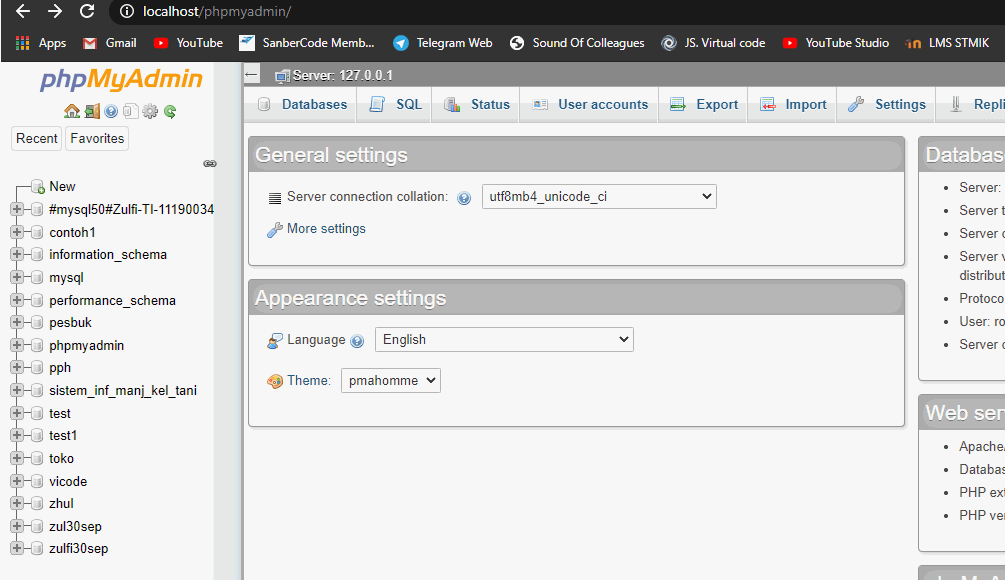Image resolution: width=1005 pixels, height=580 pixels.
Task: Open the Telegram Web bookmark
Action: pyautogui.click(x=443, y=43)
